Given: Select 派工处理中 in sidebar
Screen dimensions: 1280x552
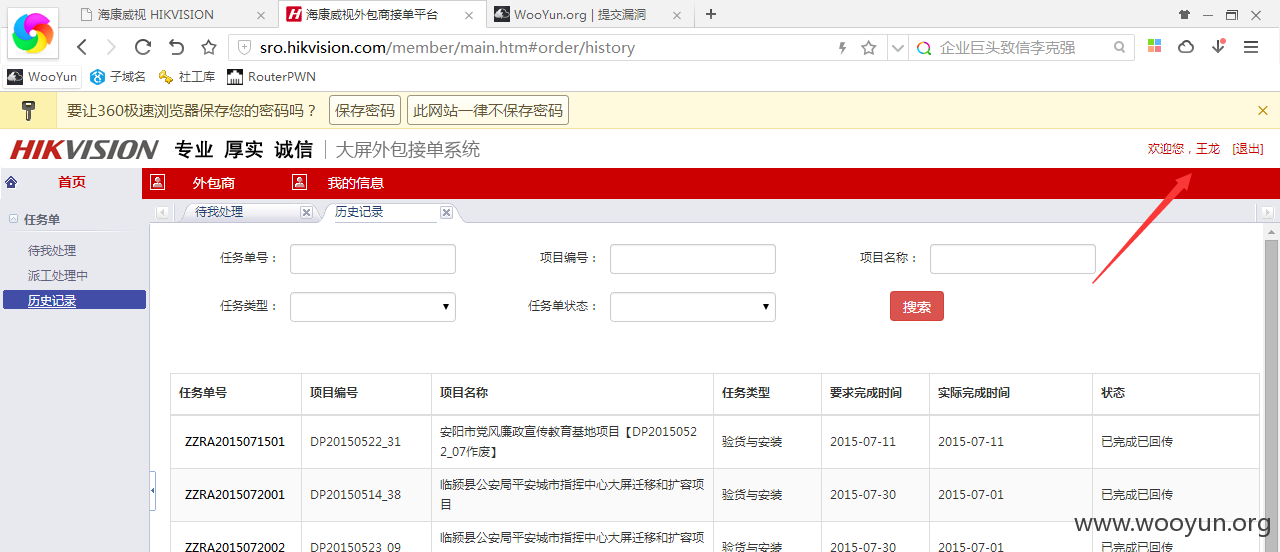Looking at the screenshot, I should [x=58, y=276].
